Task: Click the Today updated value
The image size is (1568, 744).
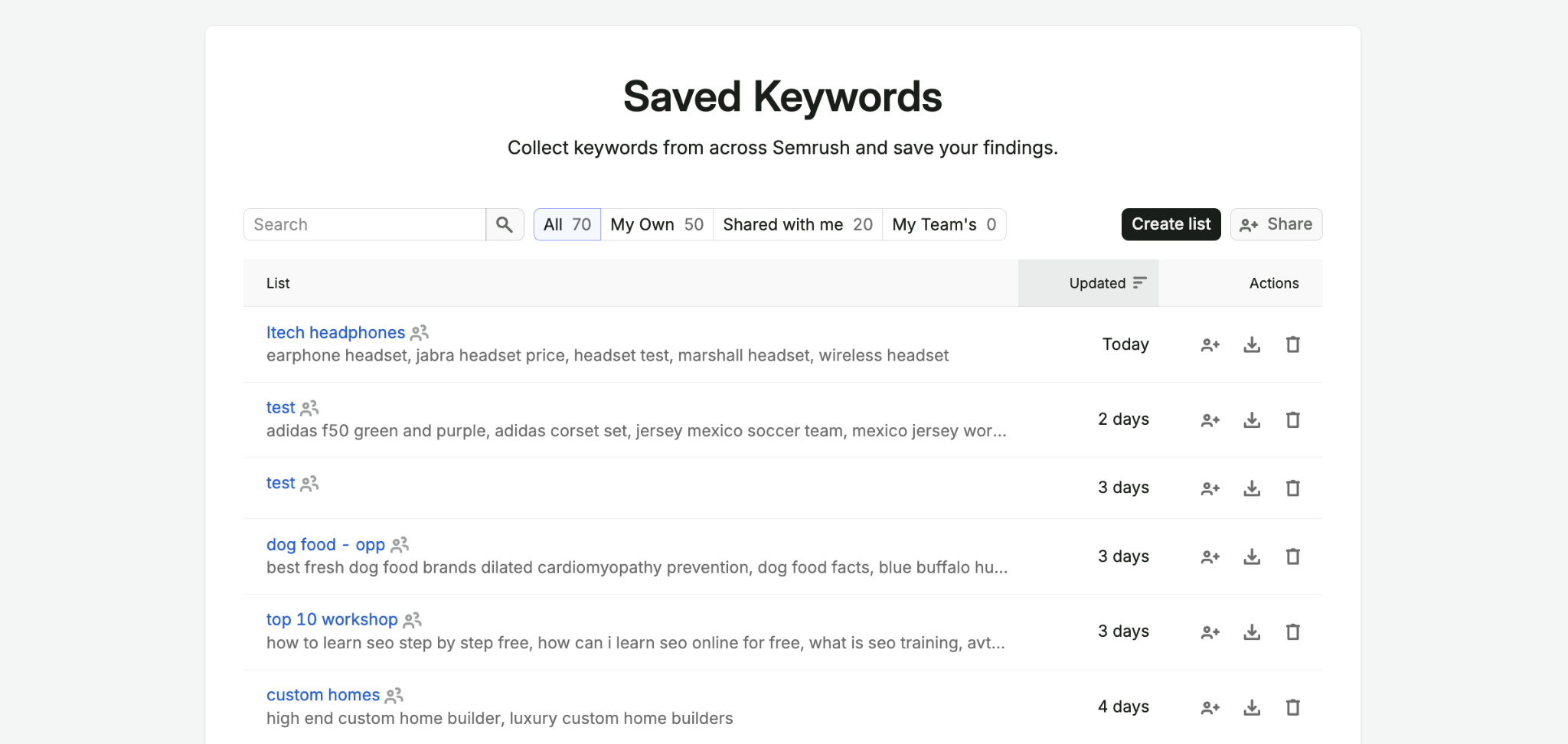Action: 1125,344
